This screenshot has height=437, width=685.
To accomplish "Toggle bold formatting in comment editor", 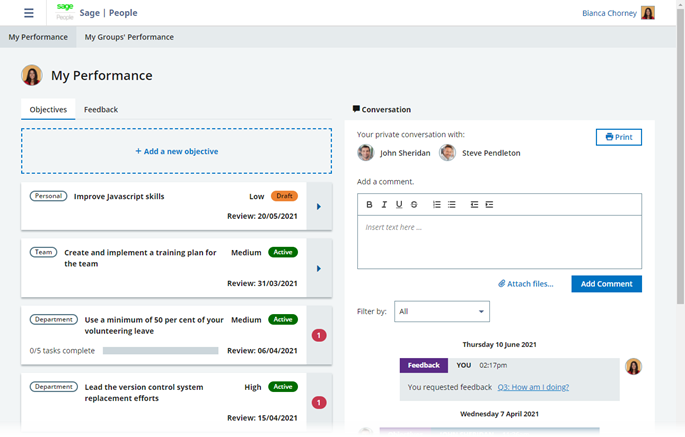I will [369, 204].
